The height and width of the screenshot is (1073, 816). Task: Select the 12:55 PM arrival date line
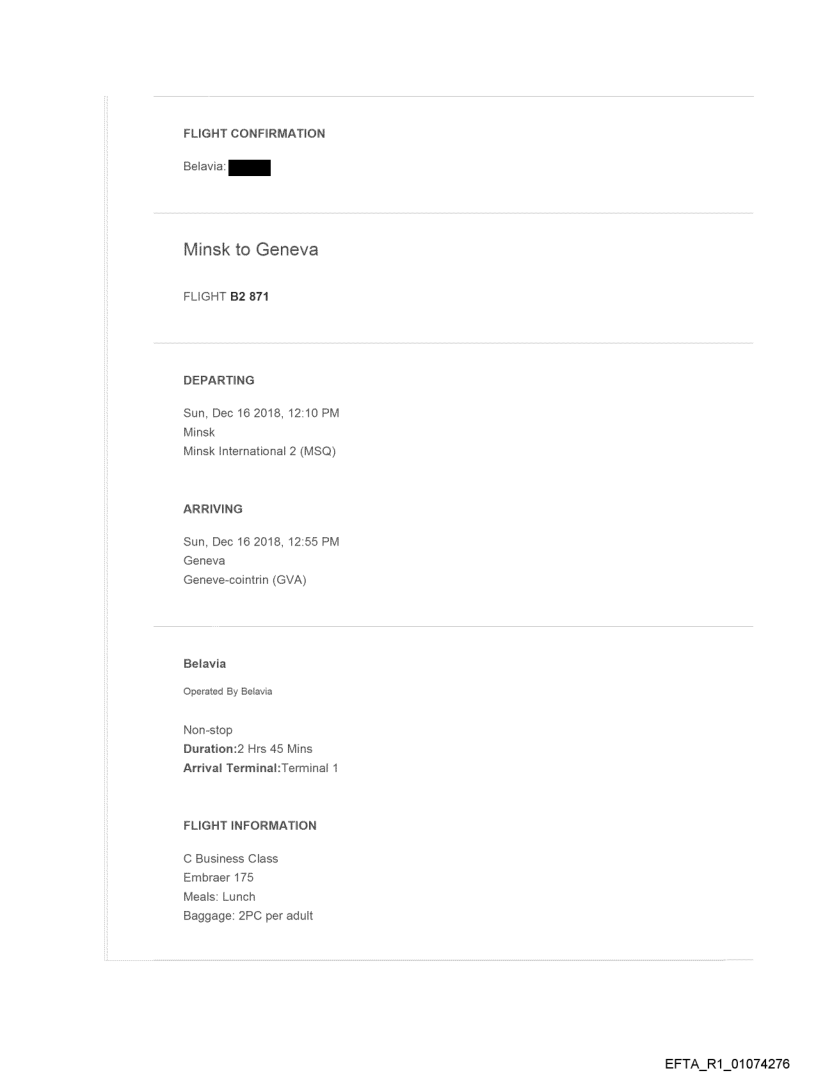[260, 542]
